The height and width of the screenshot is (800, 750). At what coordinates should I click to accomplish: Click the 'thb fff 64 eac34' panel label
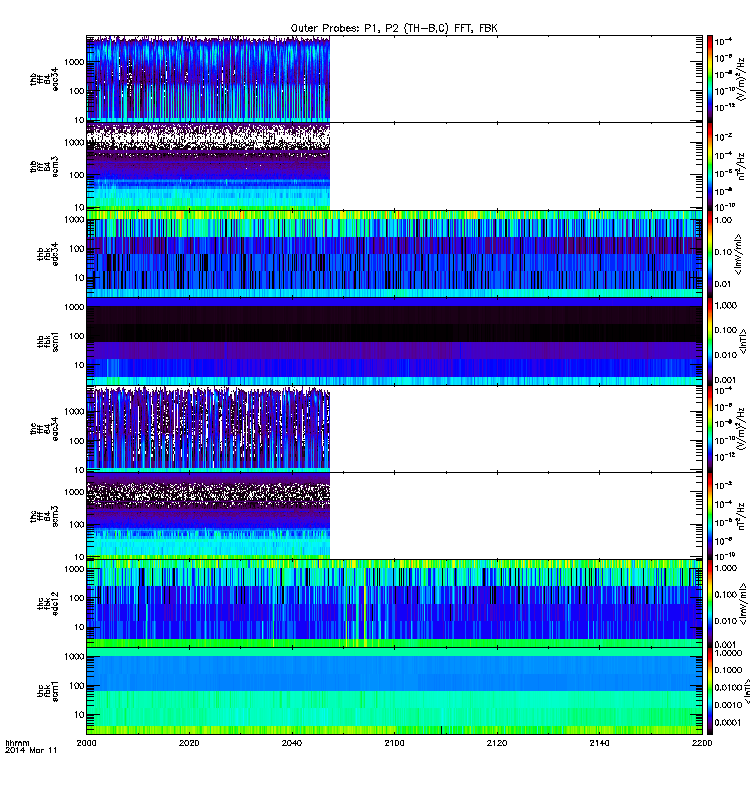point(44,80)
